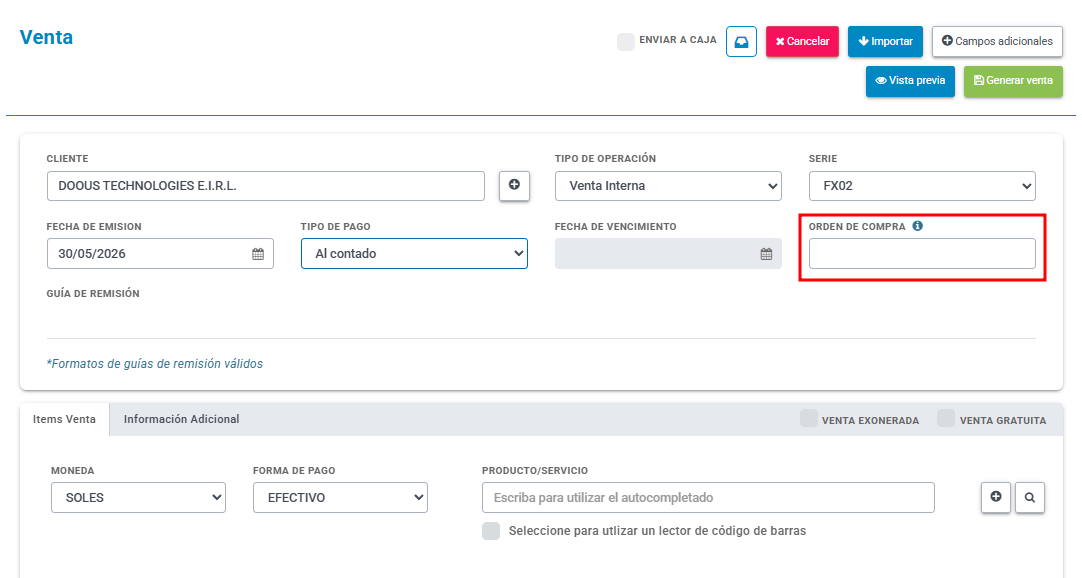Enable Venta Exonerada checkbox

(809, 418)
